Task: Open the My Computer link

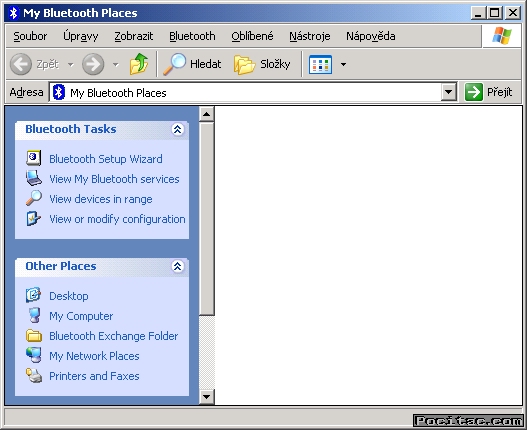Action: point(81,316)
